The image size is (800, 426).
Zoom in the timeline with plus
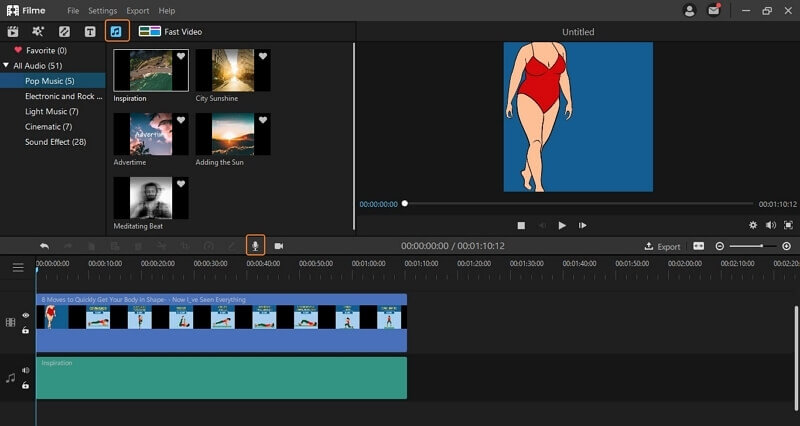[x=786, y=246]
